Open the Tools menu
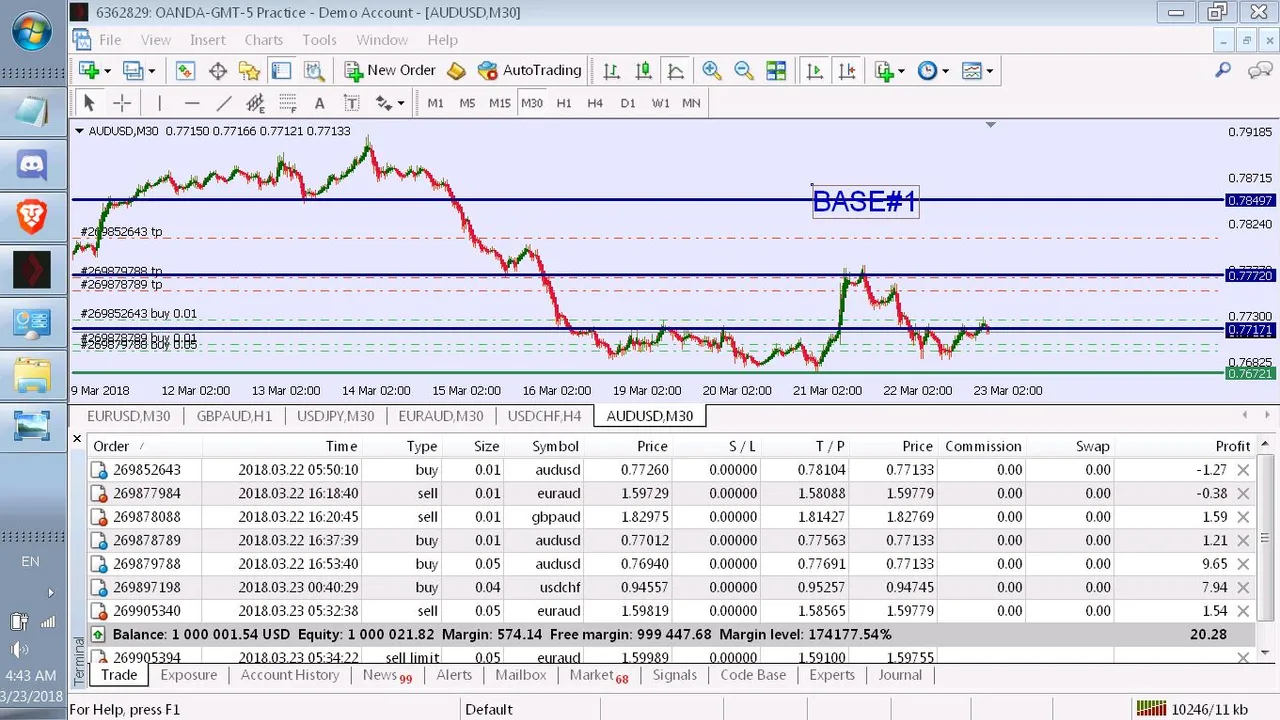 319,40
